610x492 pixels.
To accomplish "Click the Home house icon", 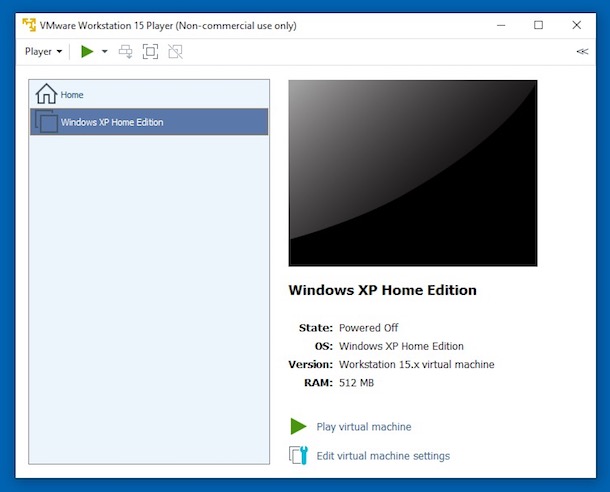I will pyautogui.click(x=46, y=94).
